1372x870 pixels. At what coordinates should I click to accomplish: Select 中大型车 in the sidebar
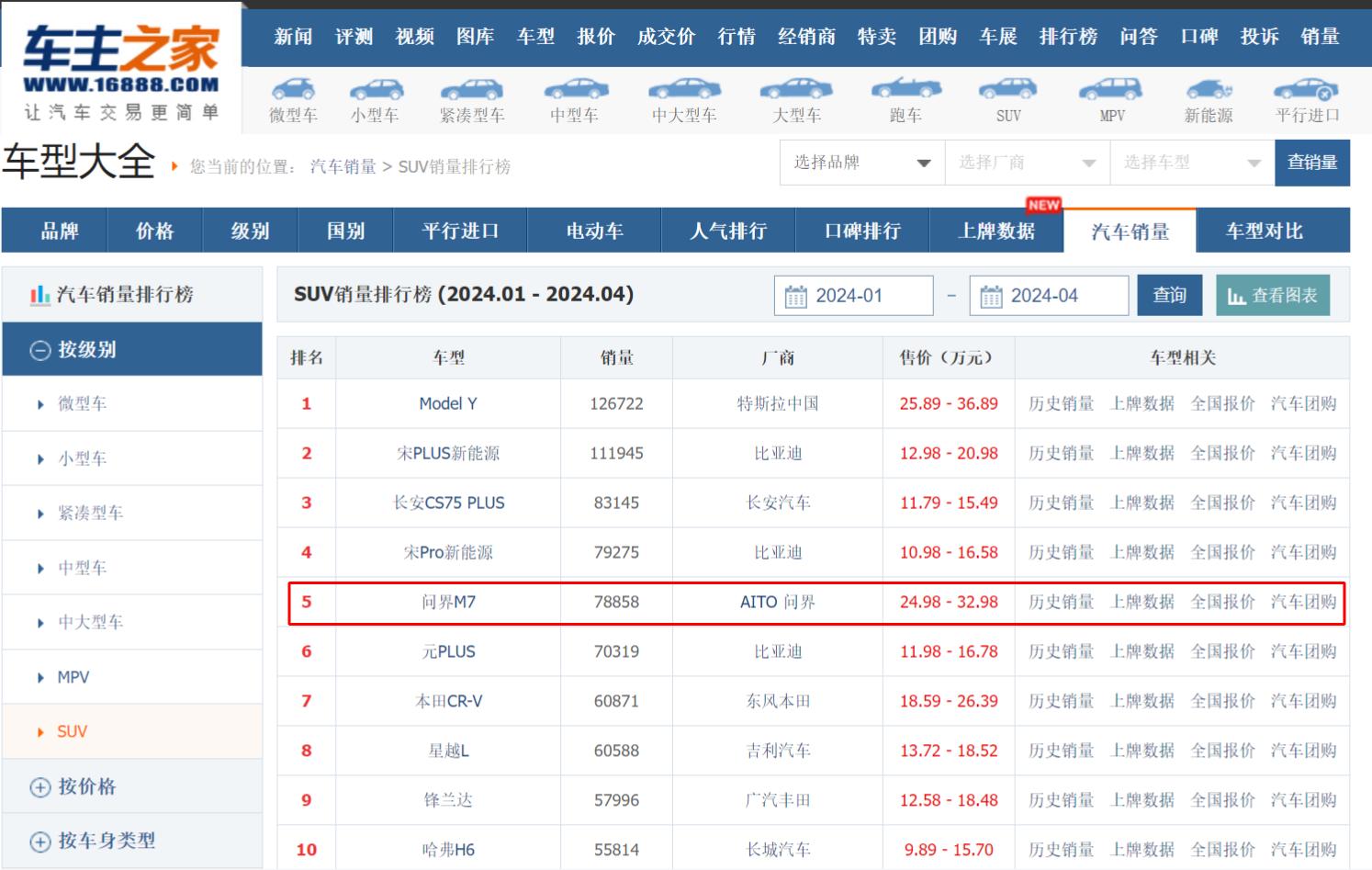tap(90, 622)
